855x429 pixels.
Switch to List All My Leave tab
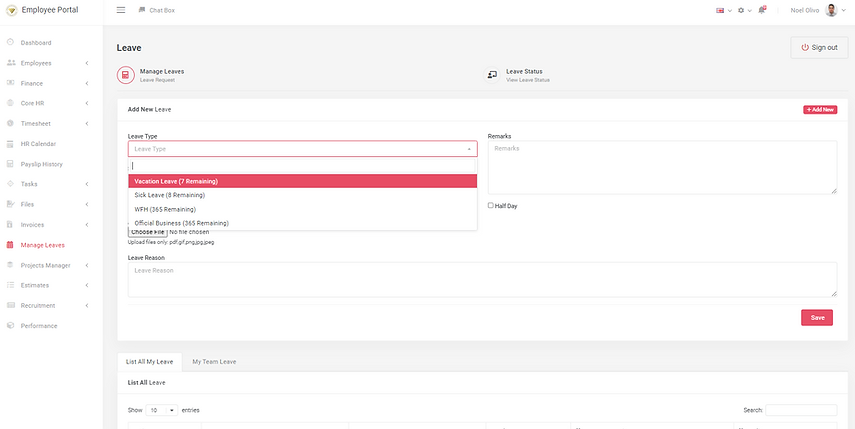pos(149,362)
